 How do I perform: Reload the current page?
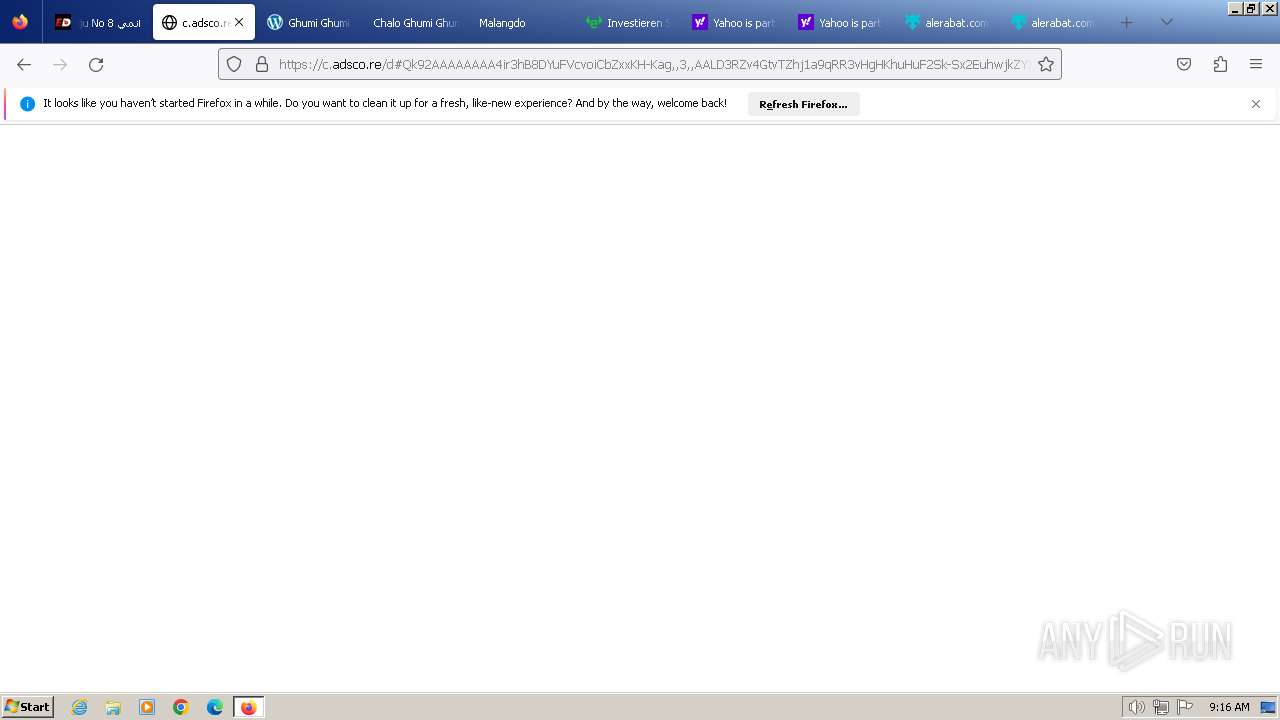tap(96, 64)
